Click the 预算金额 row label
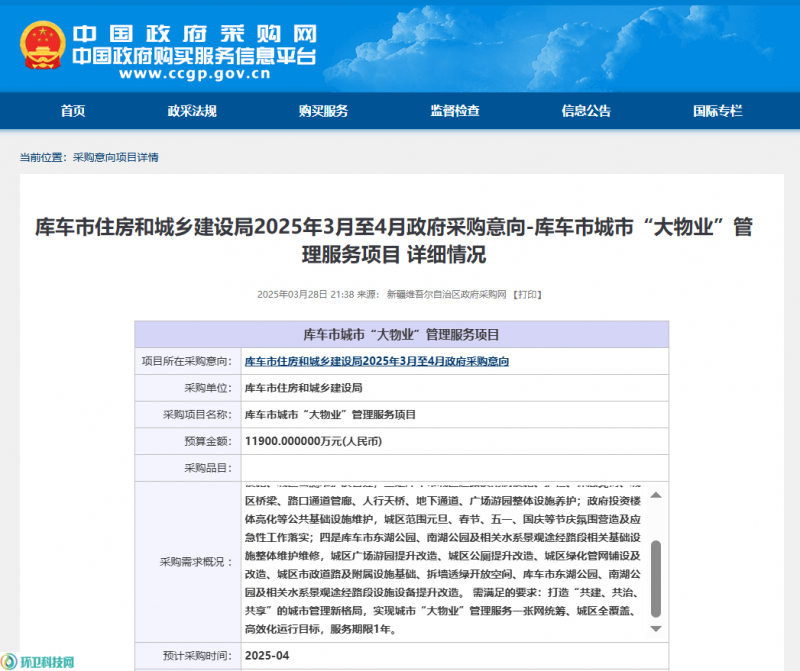This screenshot has height=671, width=800. tap(208, 441)
